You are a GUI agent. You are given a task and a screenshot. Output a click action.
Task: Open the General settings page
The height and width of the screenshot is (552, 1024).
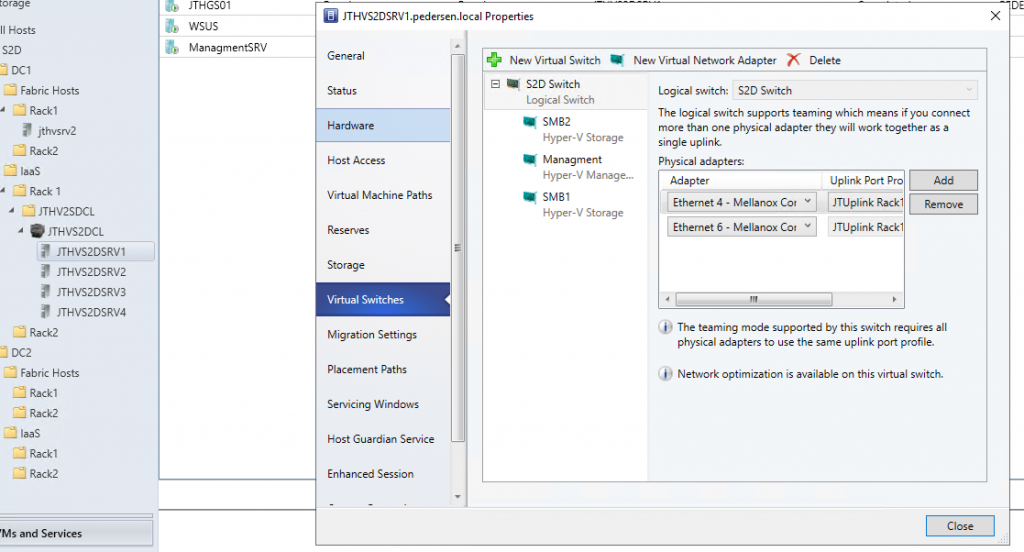(383, 56)
